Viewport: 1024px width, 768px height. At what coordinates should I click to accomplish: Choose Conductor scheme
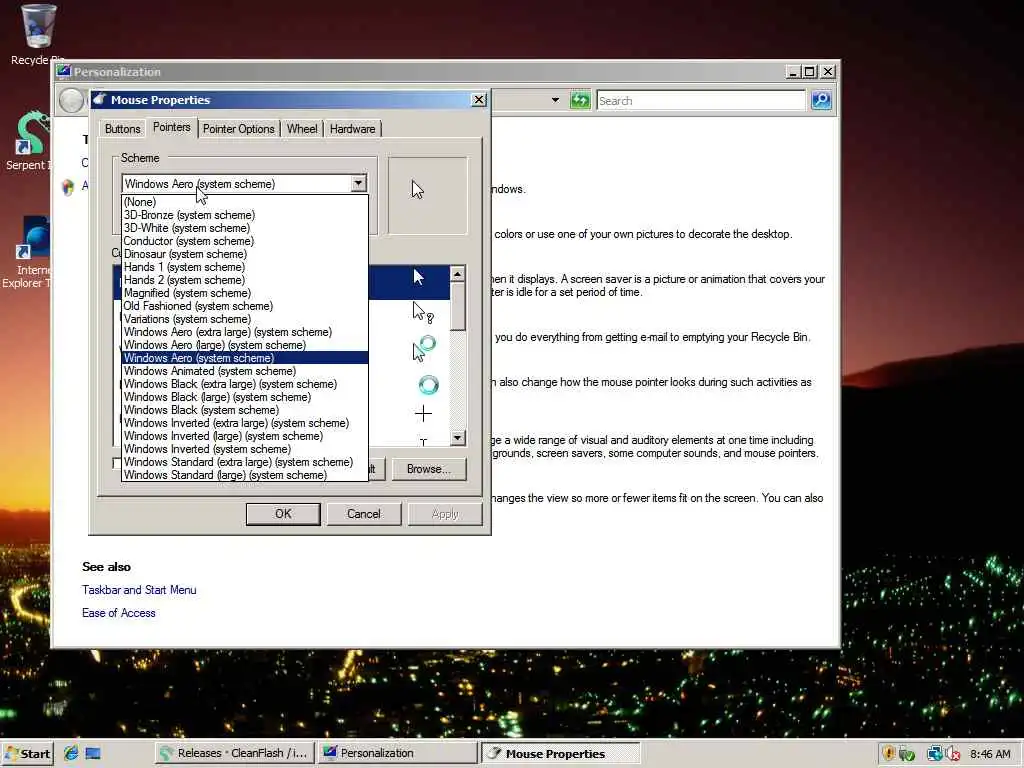tap(245, 241)
